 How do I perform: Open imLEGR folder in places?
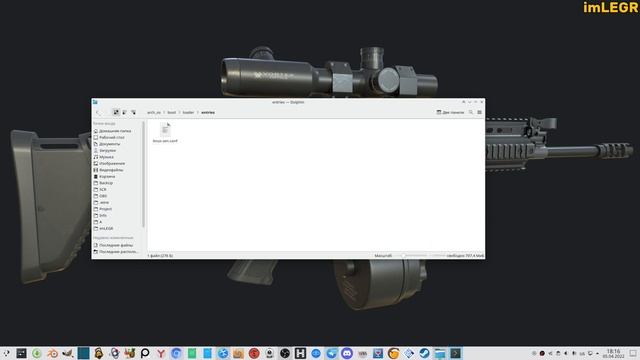pos(104,229)
